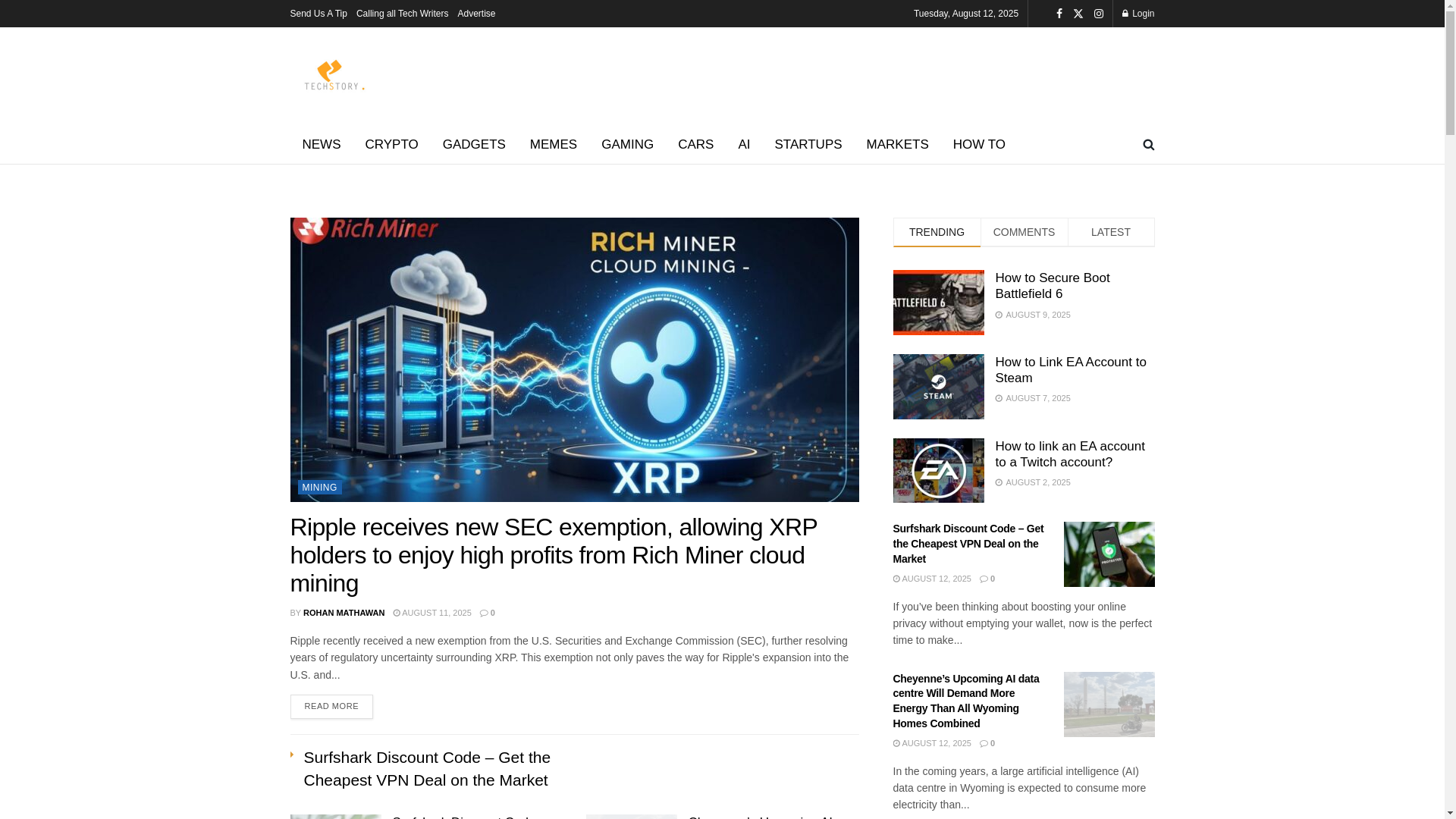Image resolution: width=1456 pixels, height=819 pixels.
Task: Go to the CARS menu
Action: click(x=695, y=145)
